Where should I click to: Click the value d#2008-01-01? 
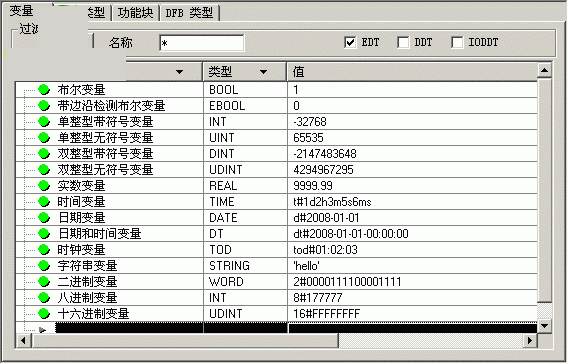(x=326, y=217)
